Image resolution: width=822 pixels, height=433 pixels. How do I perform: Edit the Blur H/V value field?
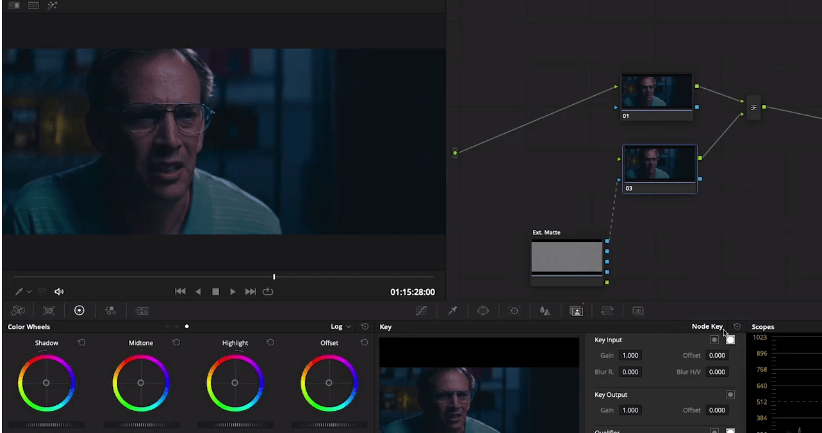click(717, 372)
